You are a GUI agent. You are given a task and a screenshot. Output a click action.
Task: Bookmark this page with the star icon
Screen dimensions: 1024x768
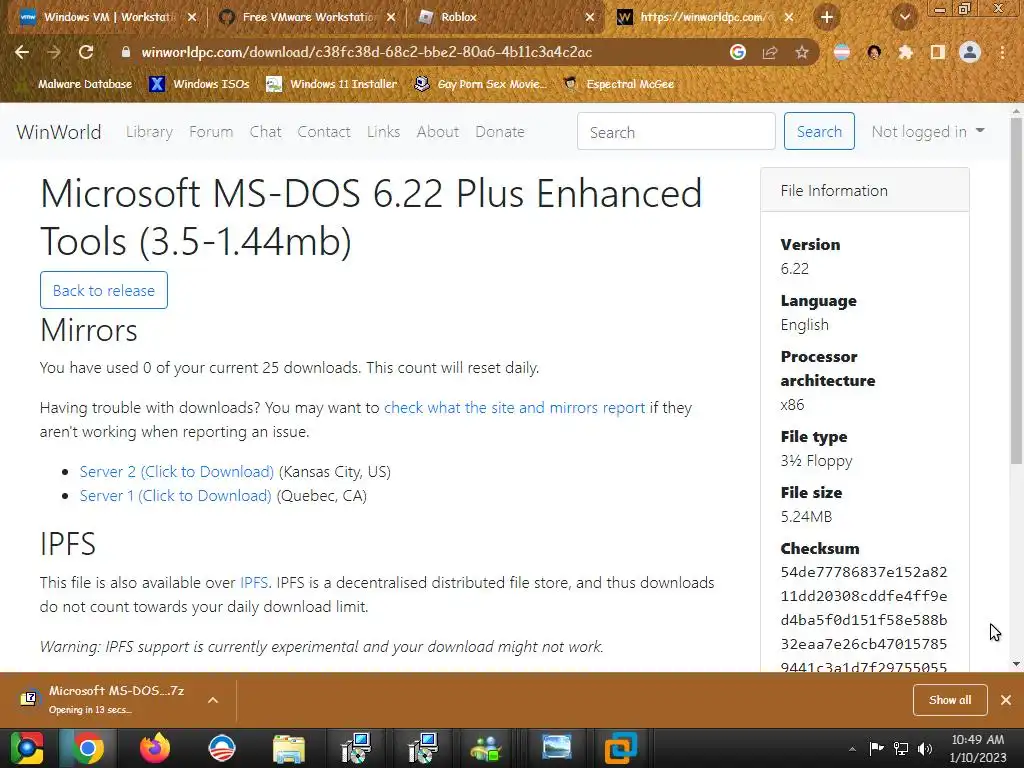802,52
